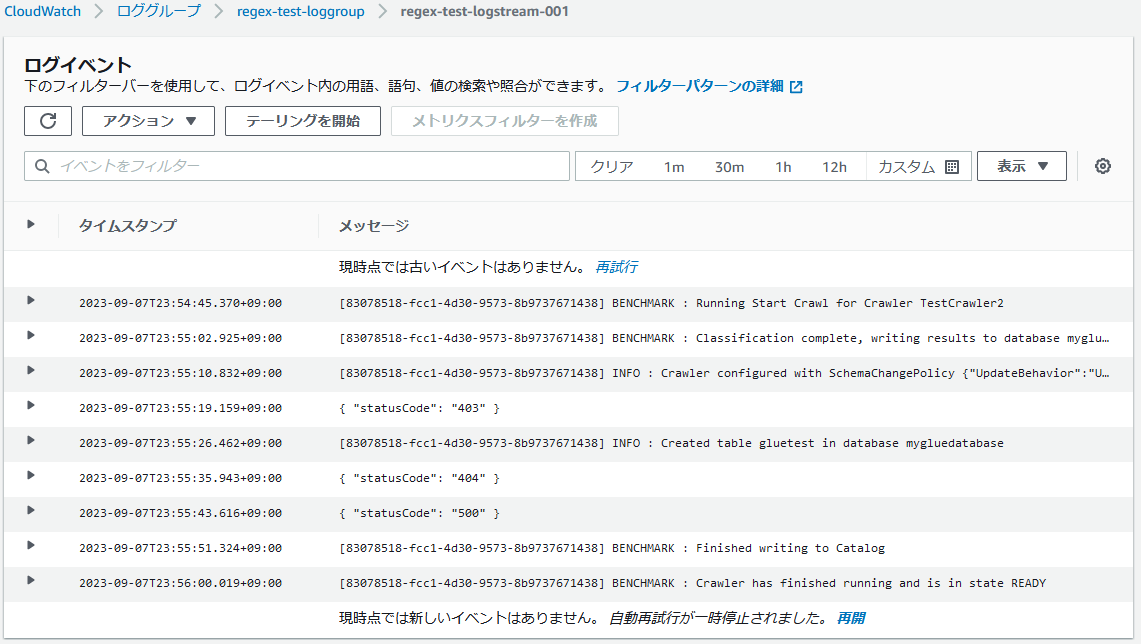Select message Crawler has finished running
The width and height of the screenshot is (1141, 644).
coord(692,583)
